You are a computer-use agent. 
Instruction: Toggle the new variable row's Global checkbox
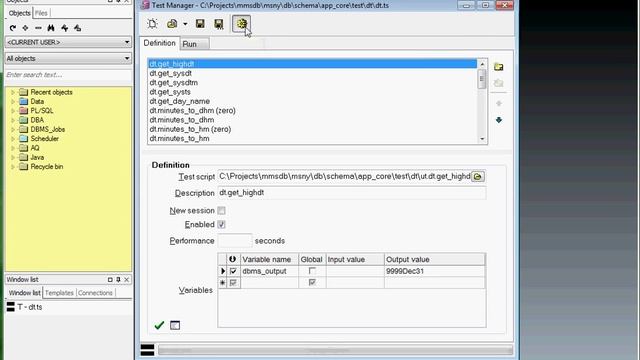pos(312,282)
